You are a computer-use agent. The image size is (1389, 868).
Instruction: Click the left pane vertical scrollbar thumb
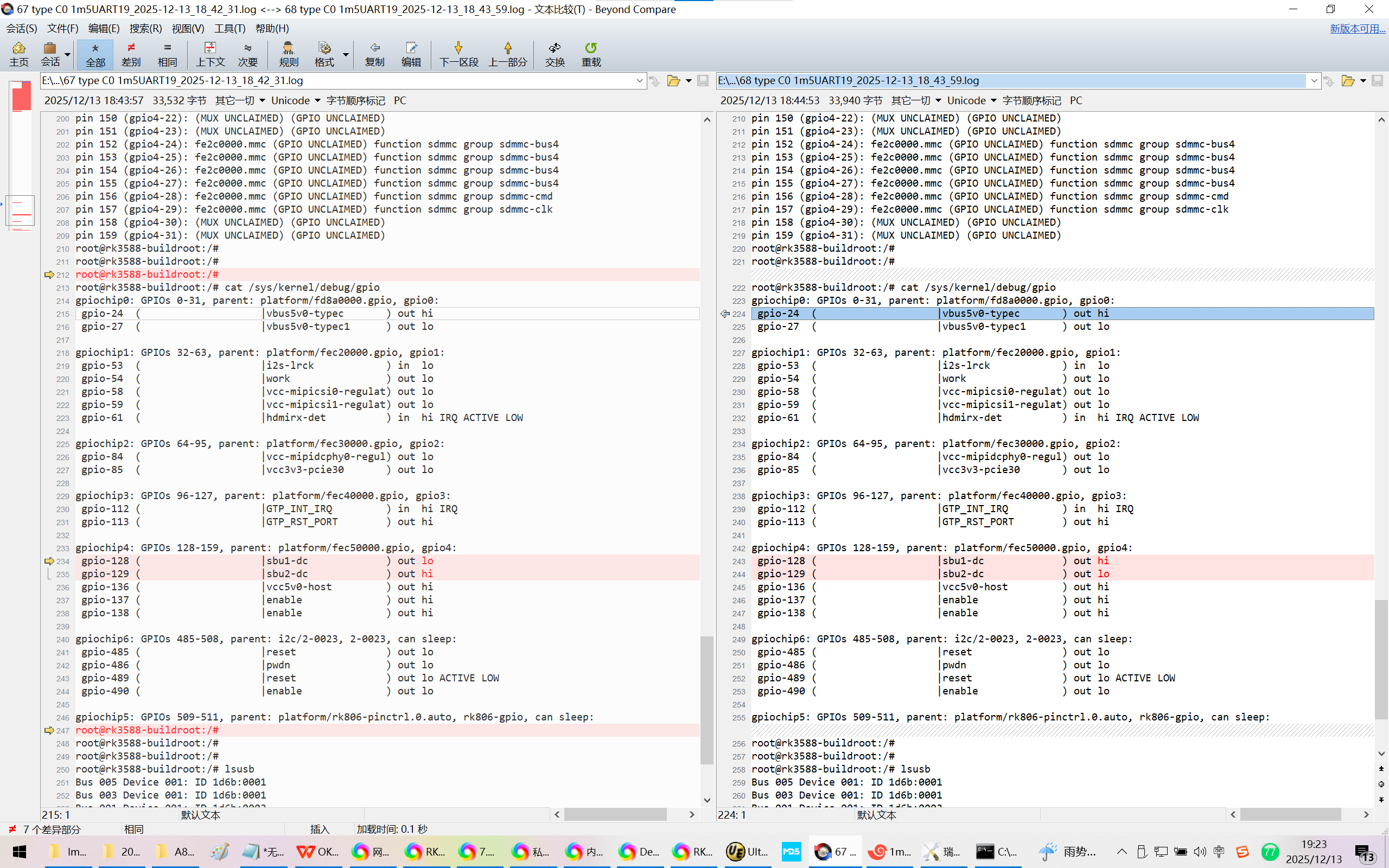[x=707, y=699]
